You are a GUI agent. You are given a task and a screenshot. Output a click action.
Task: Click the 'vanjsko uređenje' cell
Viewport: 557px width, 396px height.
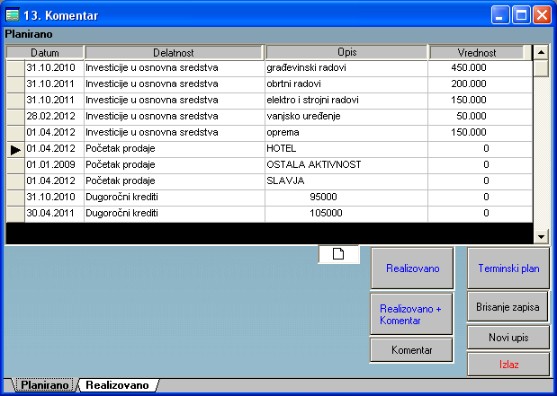coord(346,116)
